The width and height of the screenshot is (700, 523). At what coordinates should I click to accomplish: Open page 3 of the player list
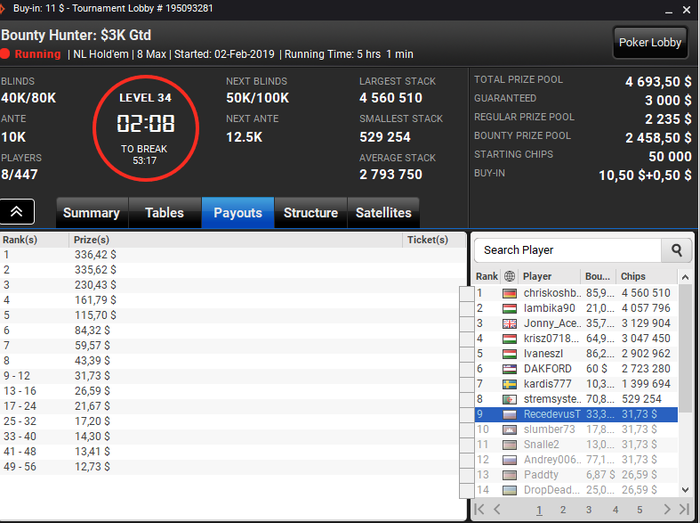[589, 510]
